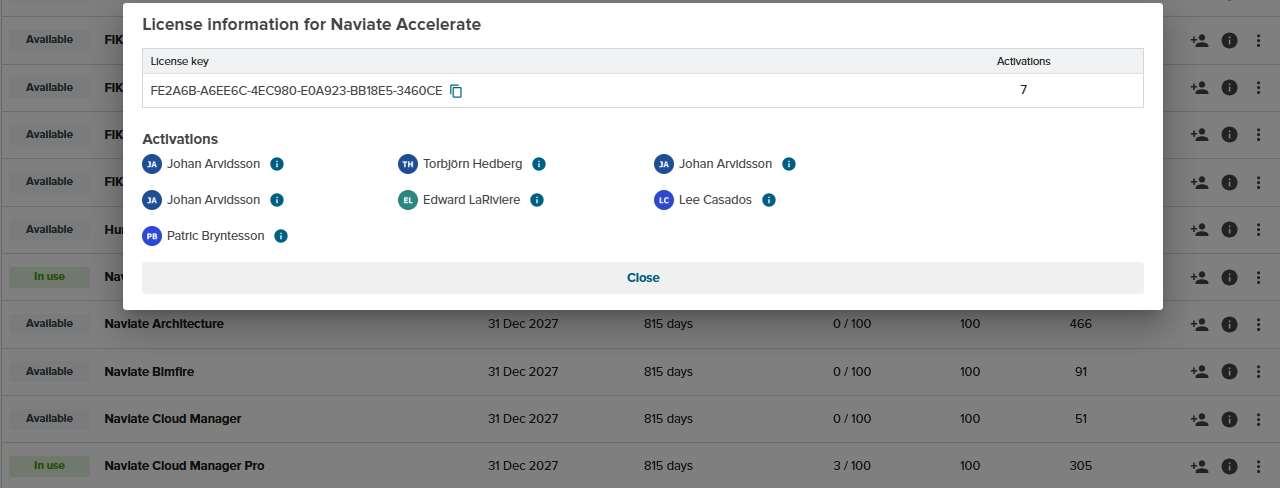Show info for Patric Bryntesson activation
The height and width of the screenshot is (488, 1280).
tap(281, 236)
